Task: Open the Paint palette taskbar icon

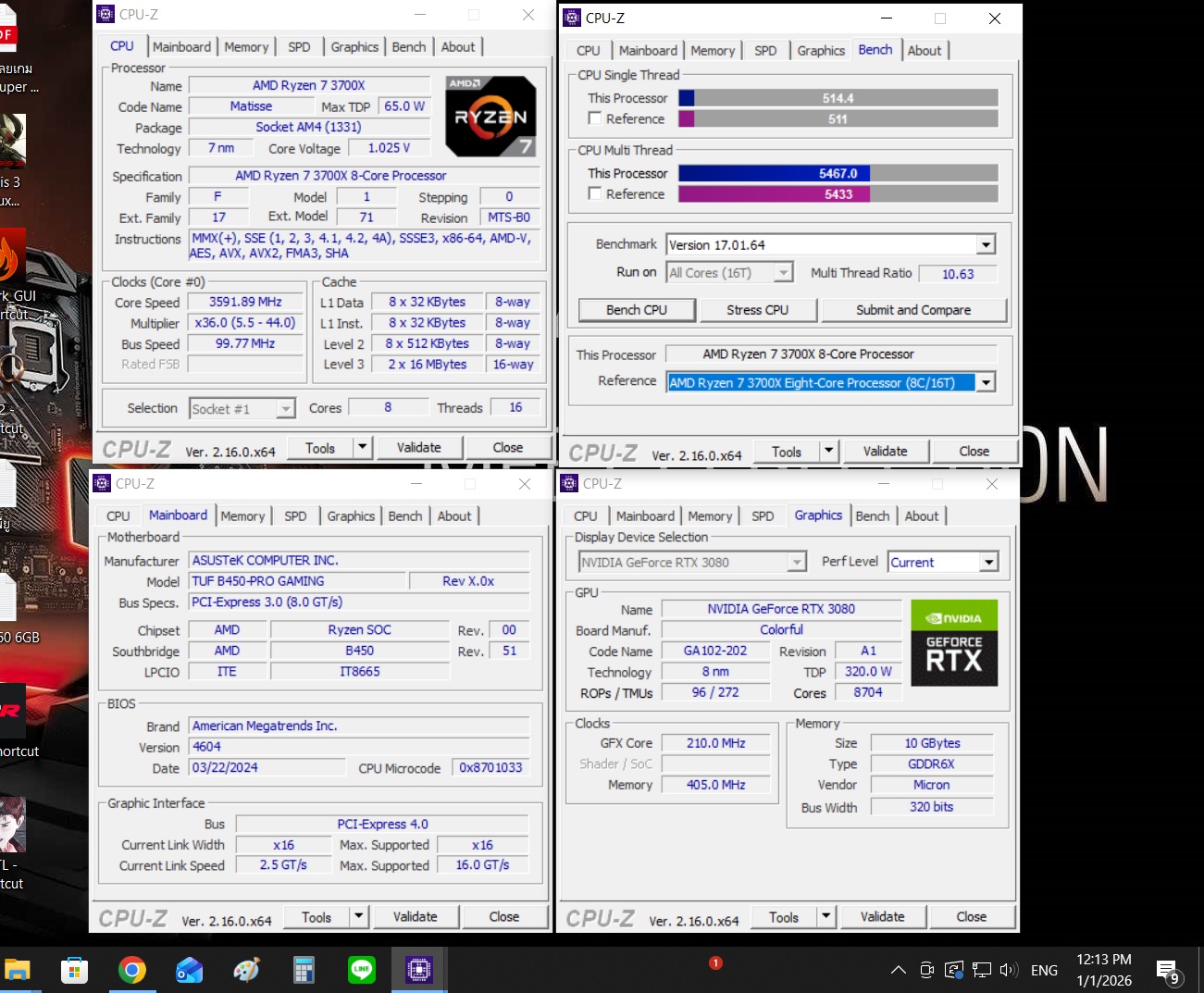Action: point(246,969)
